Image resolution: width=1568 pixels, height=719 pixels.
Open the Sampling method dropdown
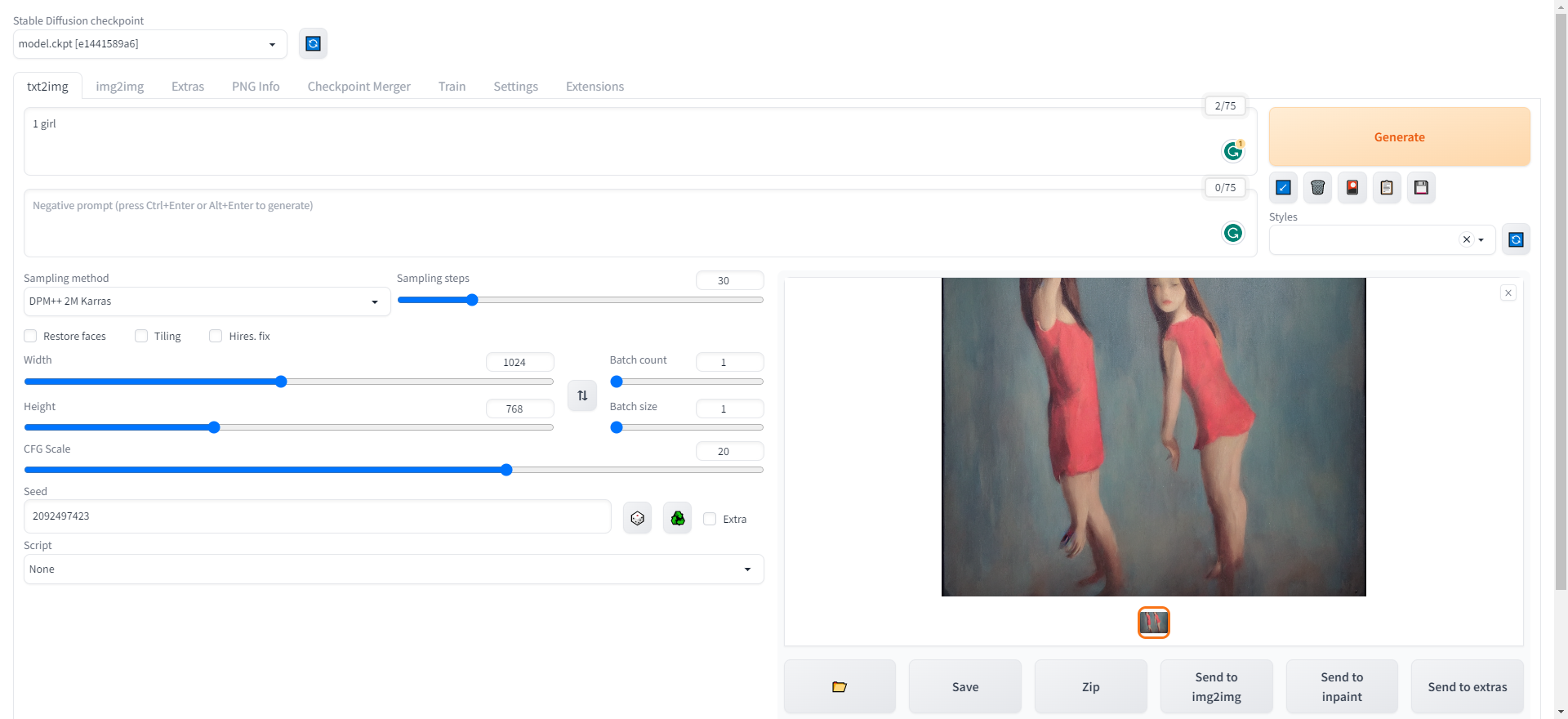pos(207,301)
